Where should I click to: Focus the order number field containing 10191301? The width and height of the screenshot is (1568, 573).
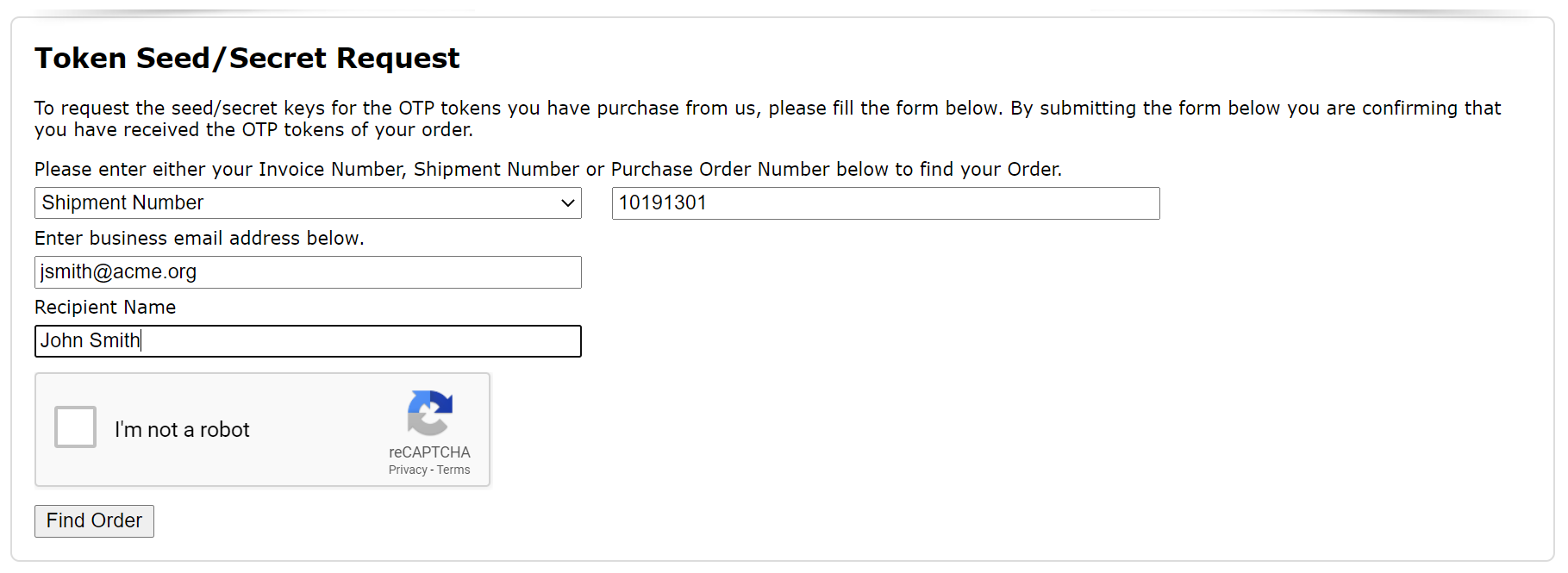tap(885, 203)
